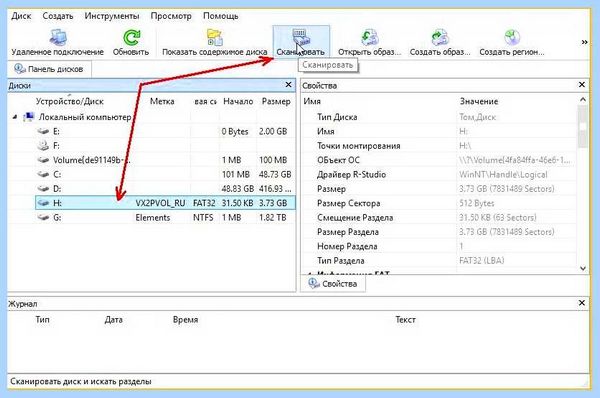This screenshot has height=398, width=600.
Task: Select the Свойства tab at bottom
Action: tap(333, 284)
